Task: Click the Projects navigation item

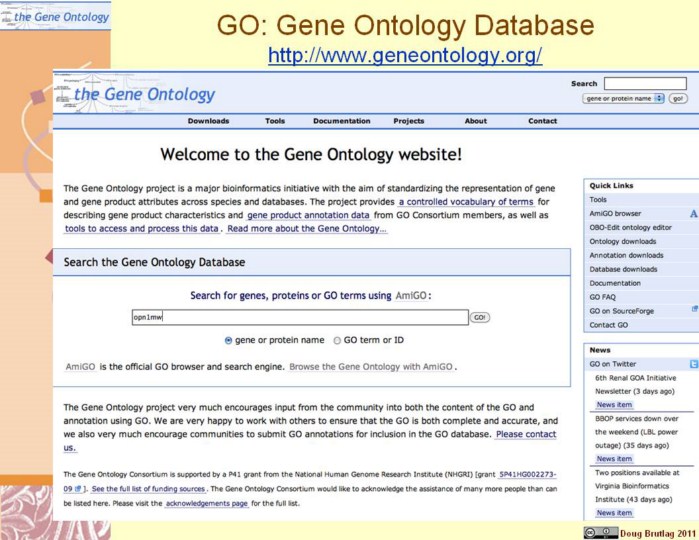Action: tap(408, 121)
